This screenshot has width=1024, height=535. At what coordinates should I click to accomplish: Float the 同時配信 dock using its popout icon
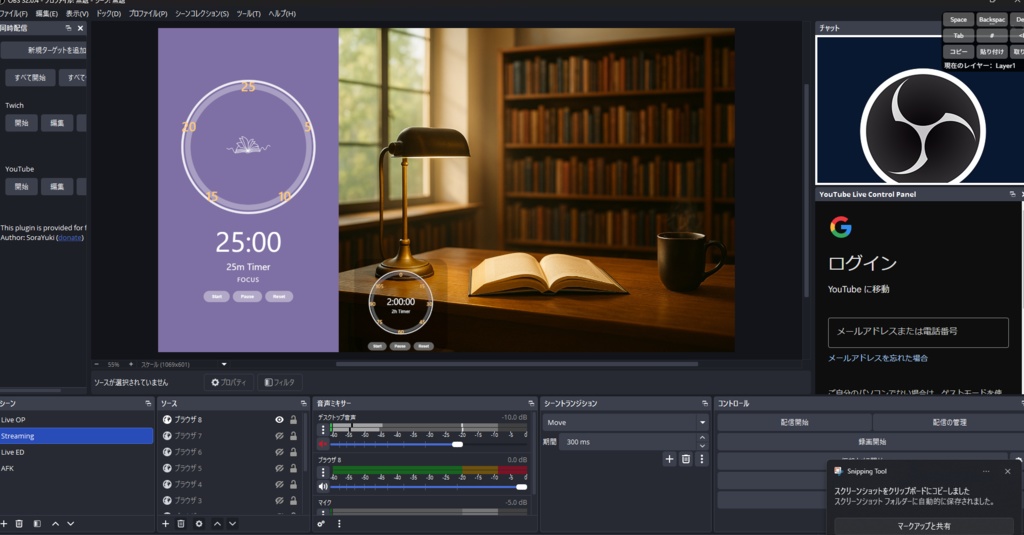click(69, 28)
